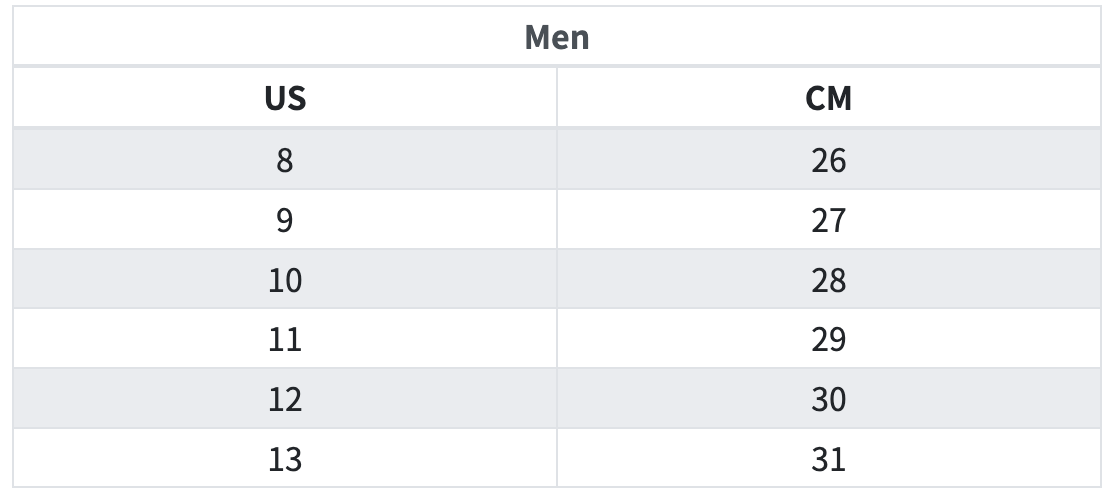Image resolution: width=1120 pixels, height=500 pixels.
Task: Select the "CM" column header
Action: pyautogui.click(x=828, y=99)
